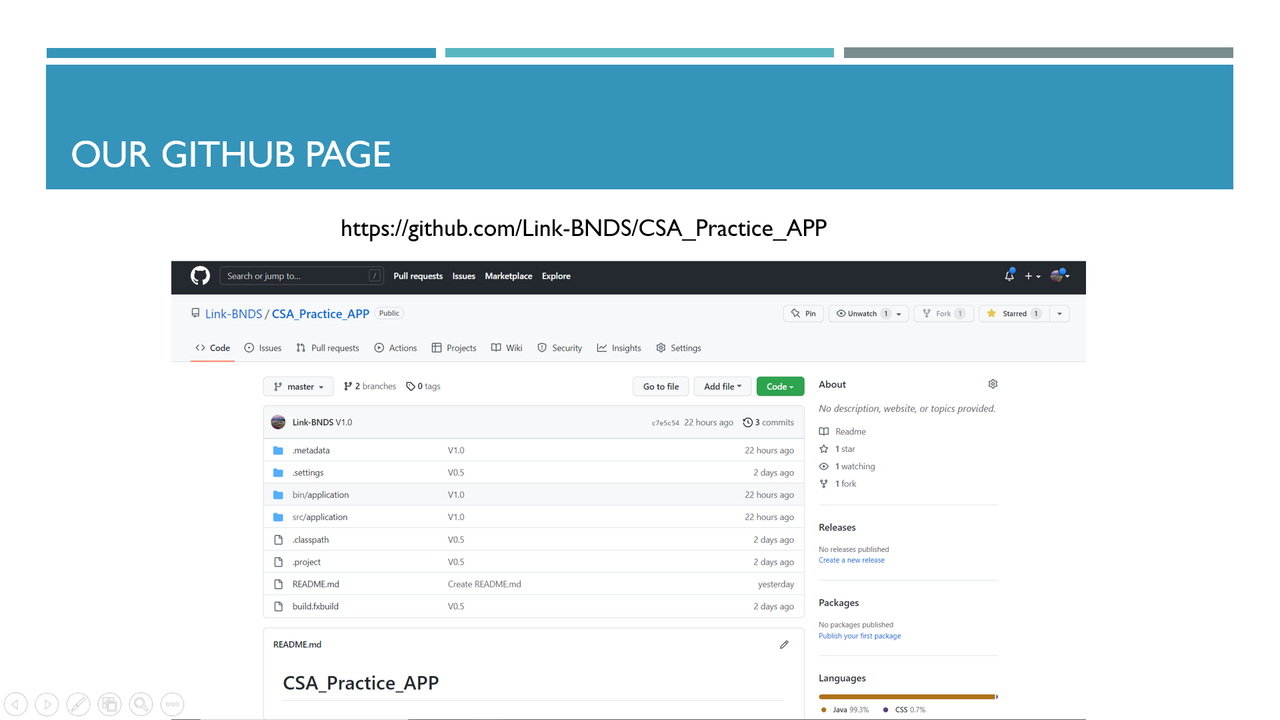This screenshot has height=720, width=1280.
Task: Open the notifications bell icon
Action: (1009, 276)
